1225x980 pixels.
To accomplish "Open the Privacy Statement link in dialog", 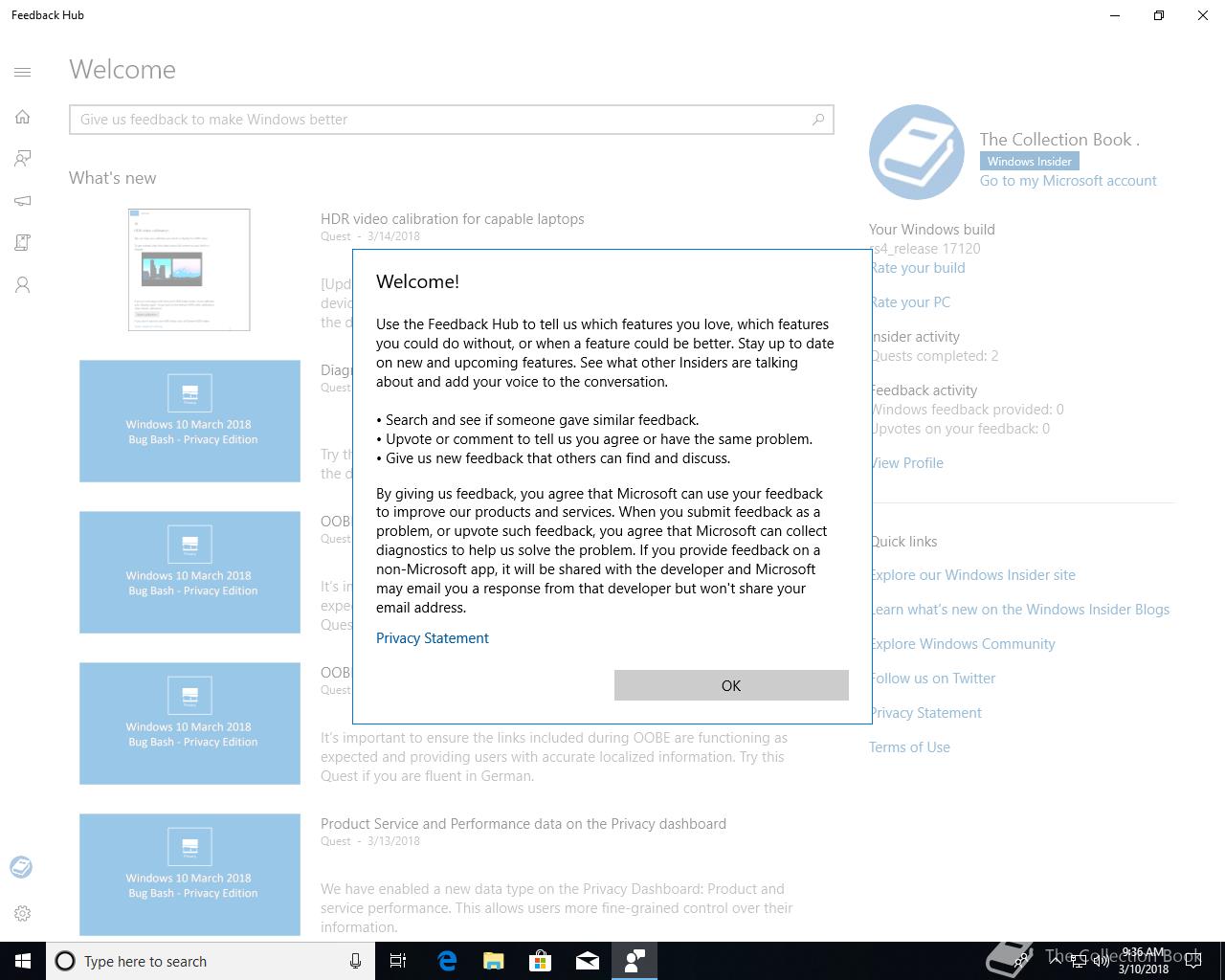I will click(x=433, y=638).
